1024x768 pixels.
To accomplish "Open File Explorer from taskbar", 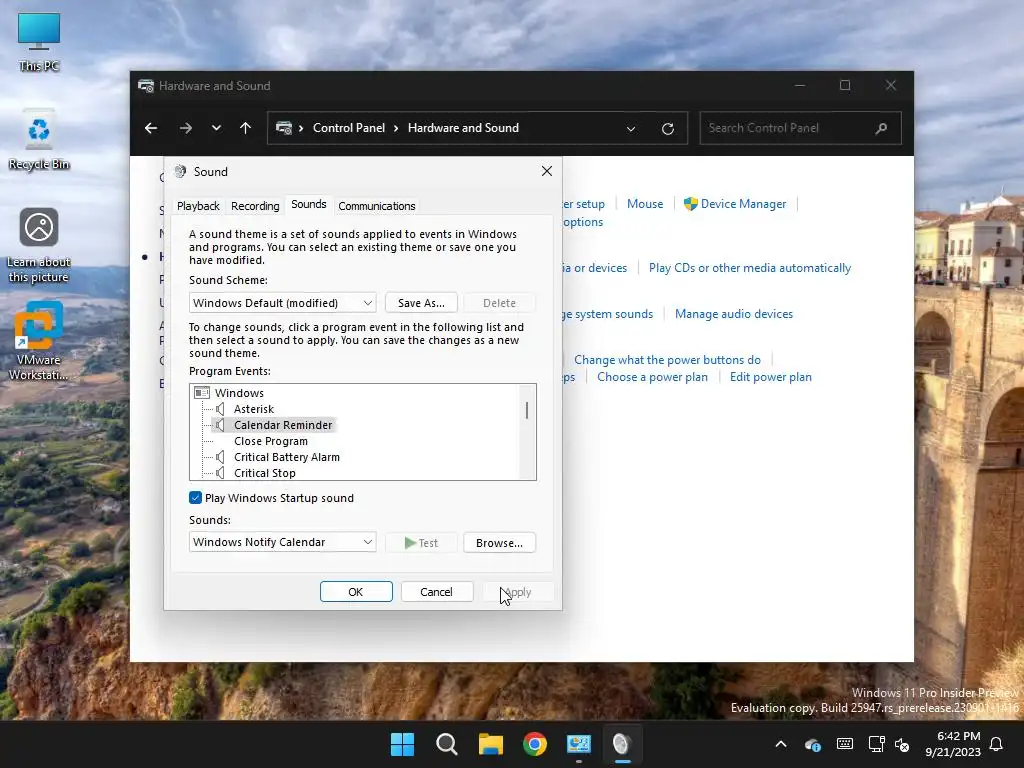I will pos(490,744).
